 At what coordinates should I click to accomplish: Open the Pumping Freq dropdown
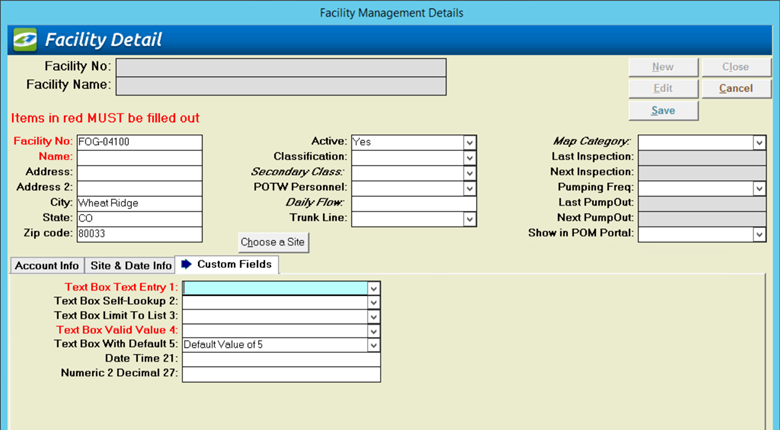click(759, 189)
